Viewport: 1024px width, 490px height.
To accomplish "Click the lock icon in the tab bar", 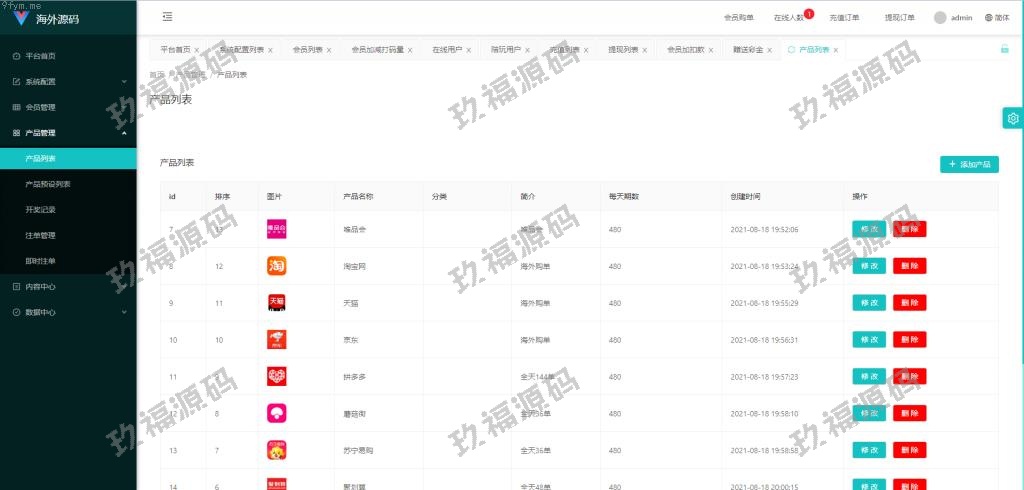I will [1004, 49].
